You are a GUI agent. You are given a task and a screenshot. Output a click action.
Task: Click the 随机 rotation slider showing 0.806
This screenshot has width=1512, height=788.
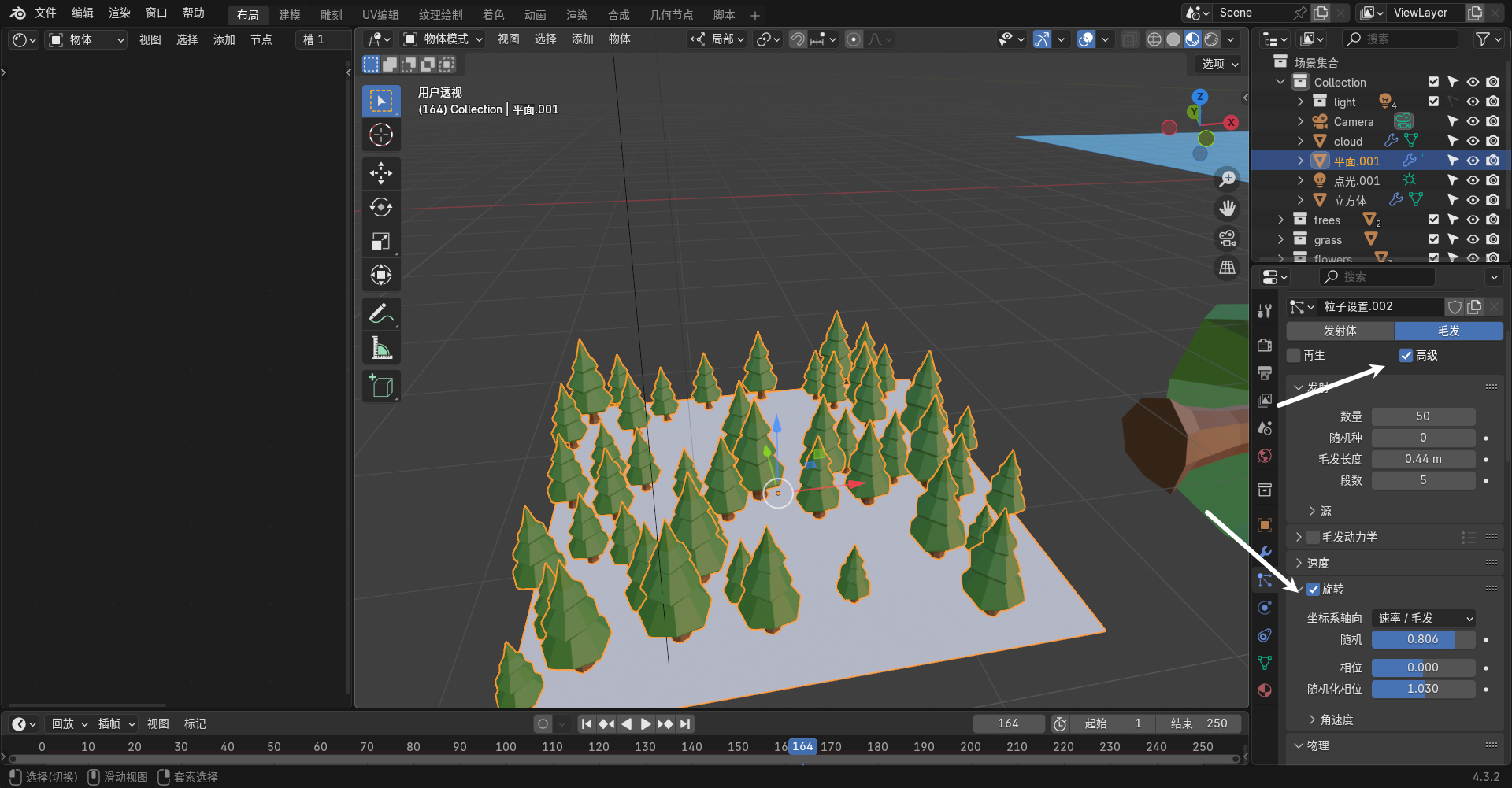tap(1422, 640)
